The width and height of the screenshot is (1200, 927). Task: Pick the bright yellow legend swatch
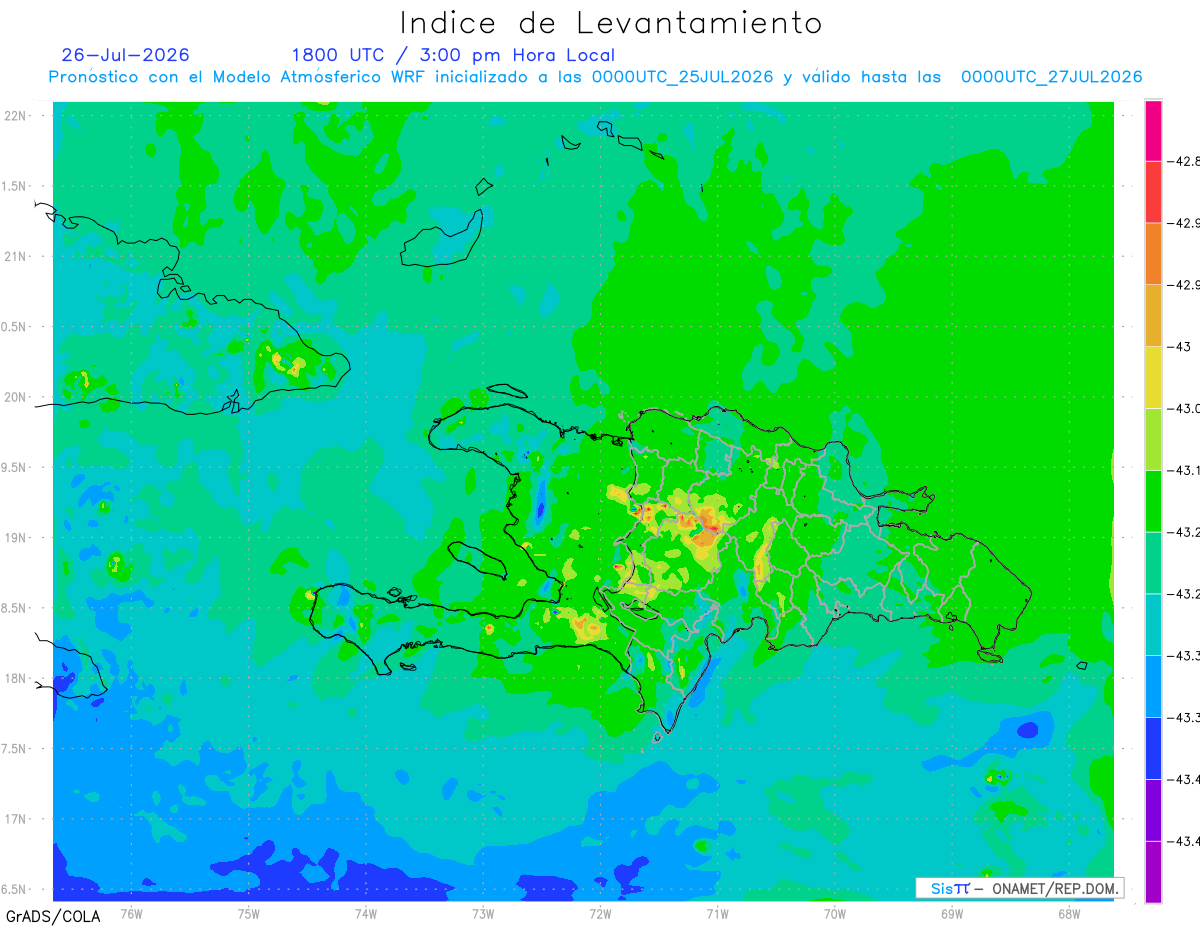1153,377
